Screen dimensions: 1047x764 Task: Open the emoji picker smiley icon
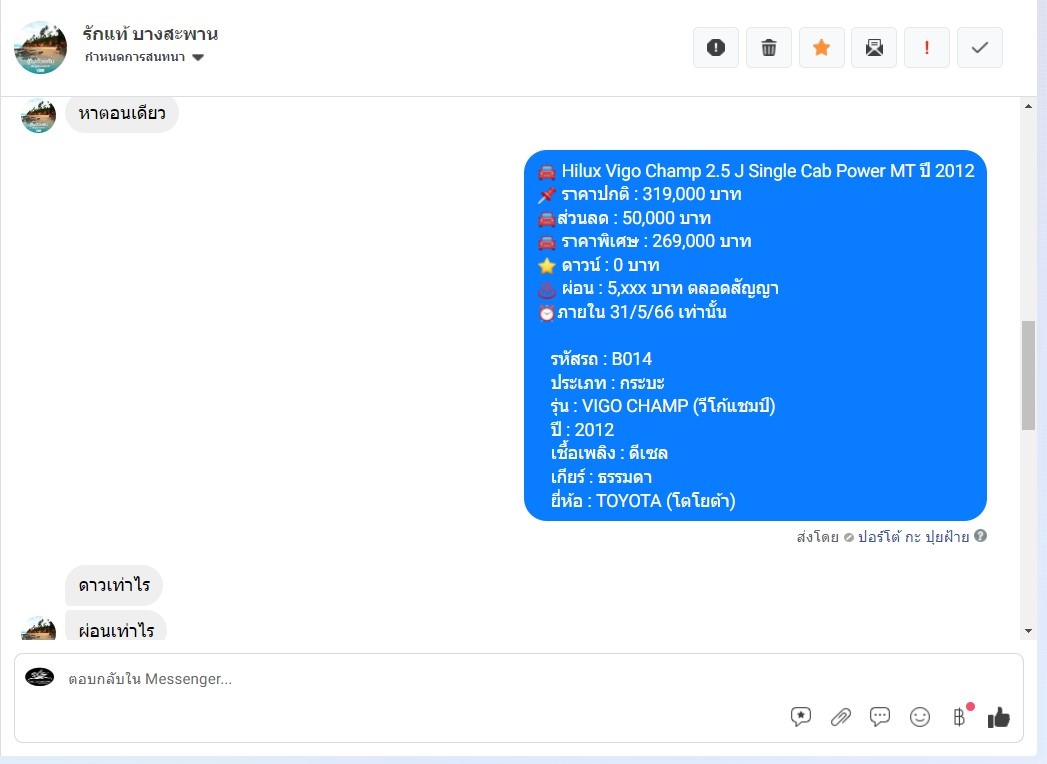coord(920,717)
